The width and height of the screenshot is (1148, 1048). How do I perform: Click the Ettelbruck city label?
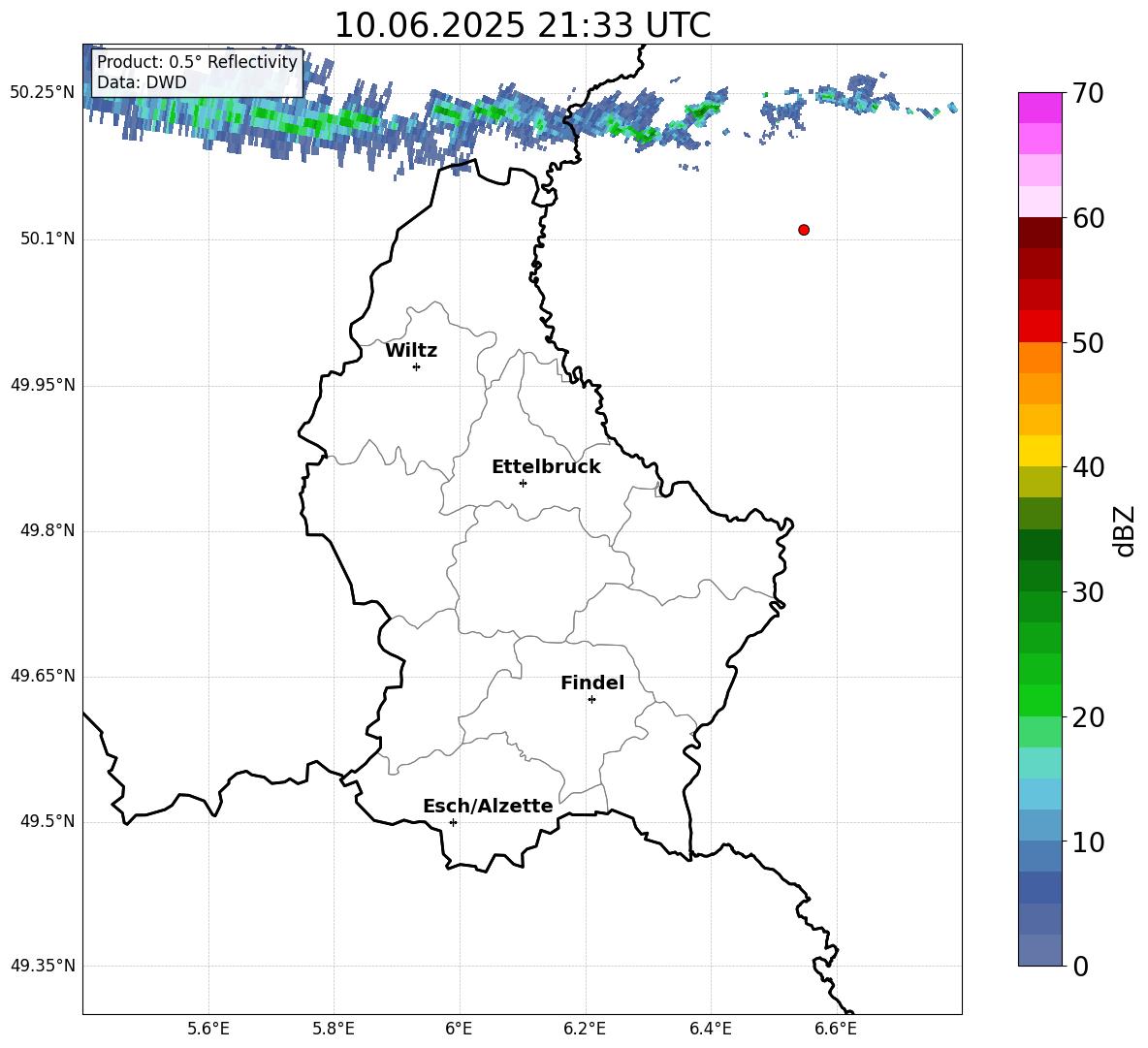click(546, 467)
